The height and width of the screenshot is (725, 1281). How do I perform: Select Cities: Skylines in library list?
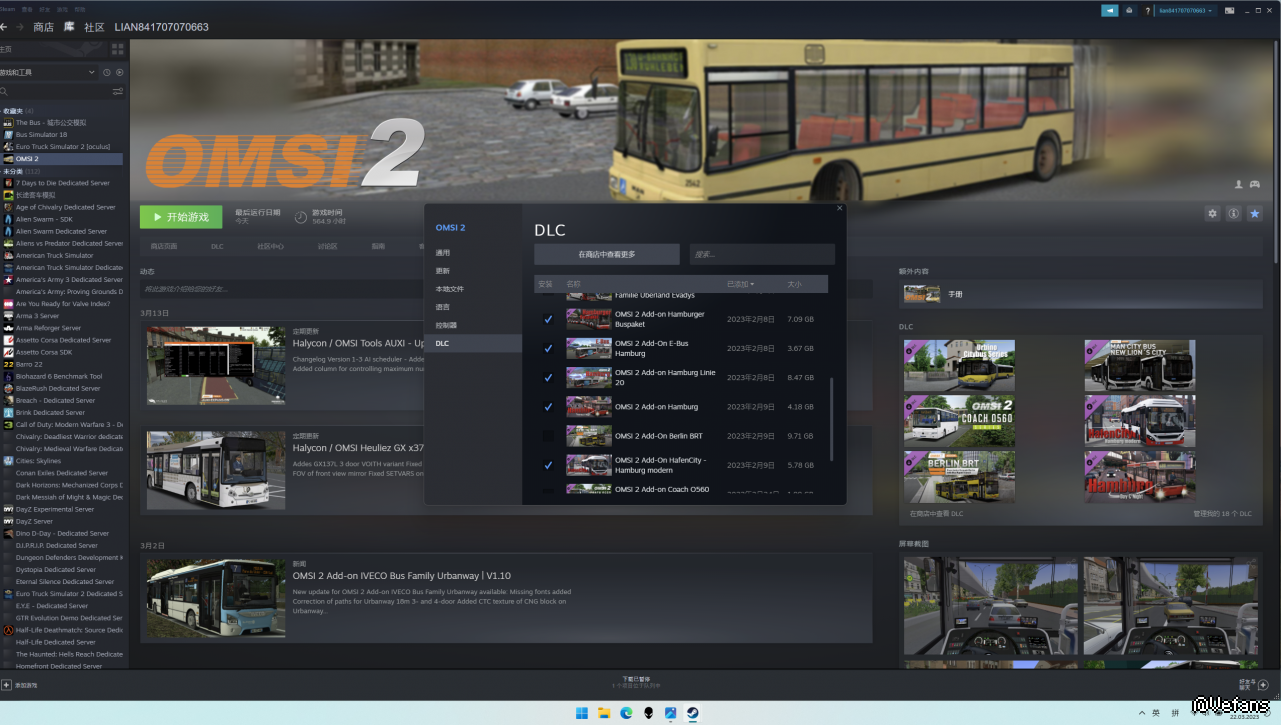(x=62, y=461)
